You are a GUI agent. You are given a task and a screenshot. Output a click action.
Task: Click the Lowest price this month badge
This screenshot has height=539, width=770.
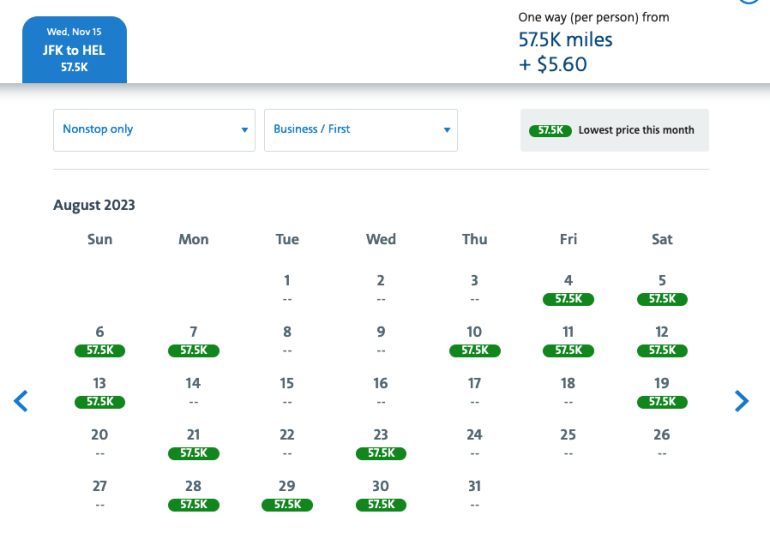pos(614,130)
